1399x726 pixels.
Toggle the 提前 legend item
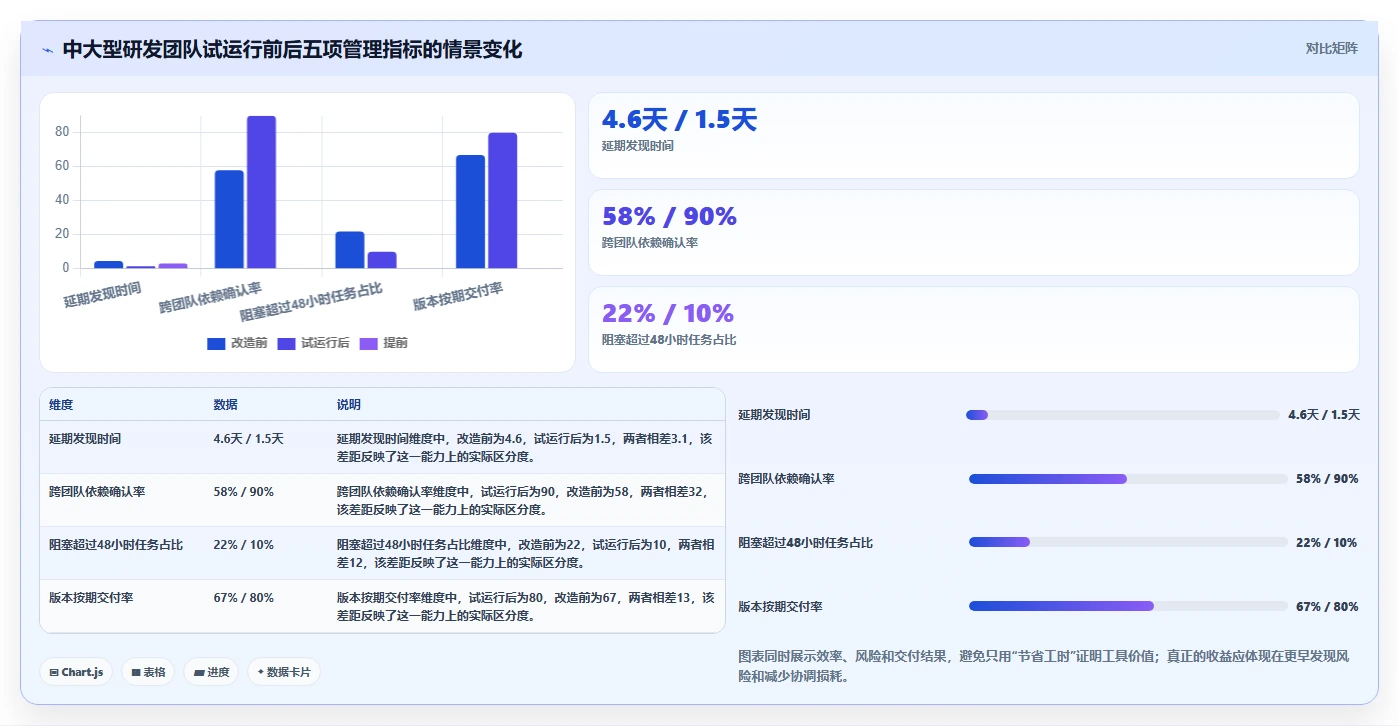click(383, 343)
